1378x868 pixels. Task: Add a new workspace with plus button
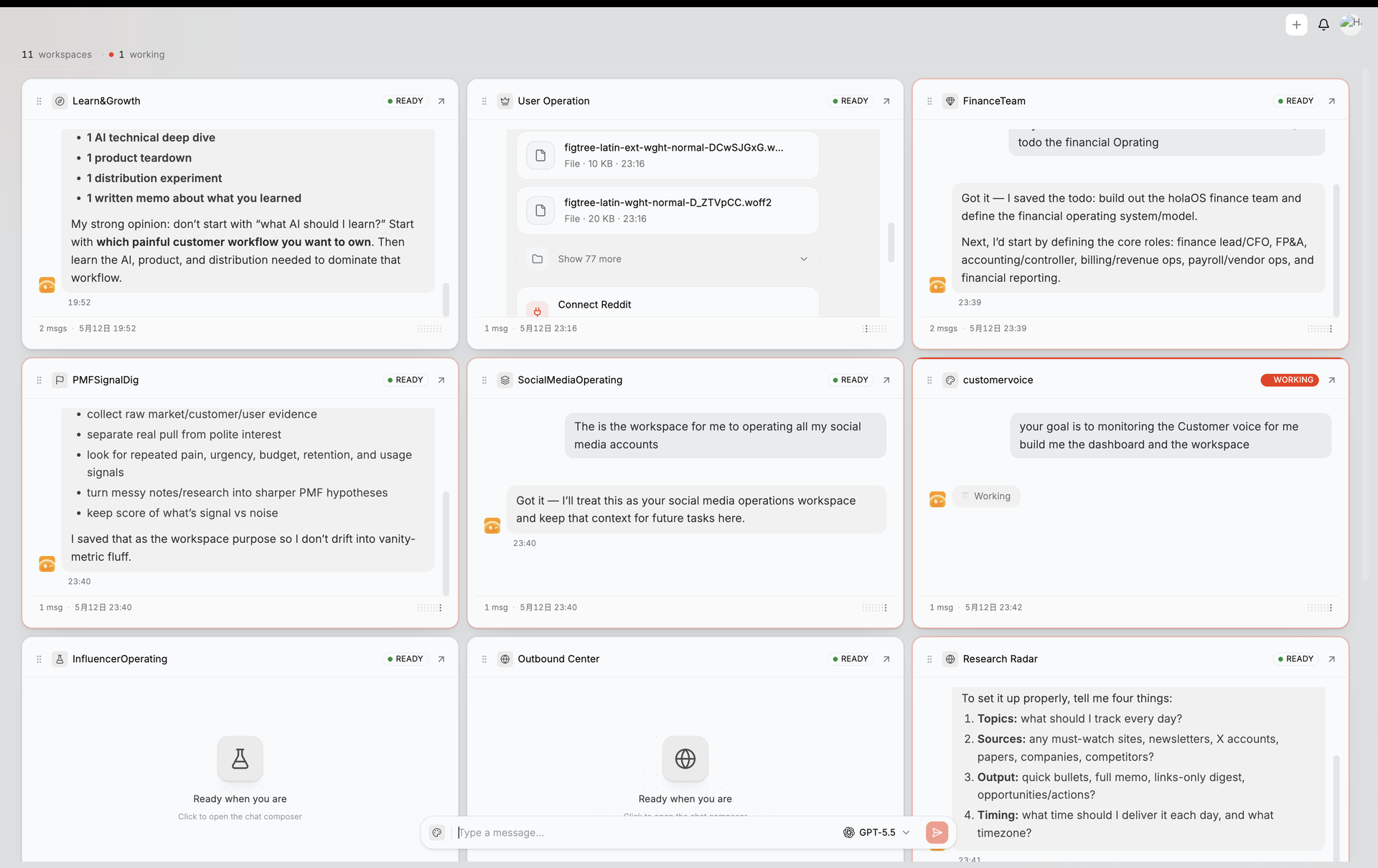tap(1296, 24)
